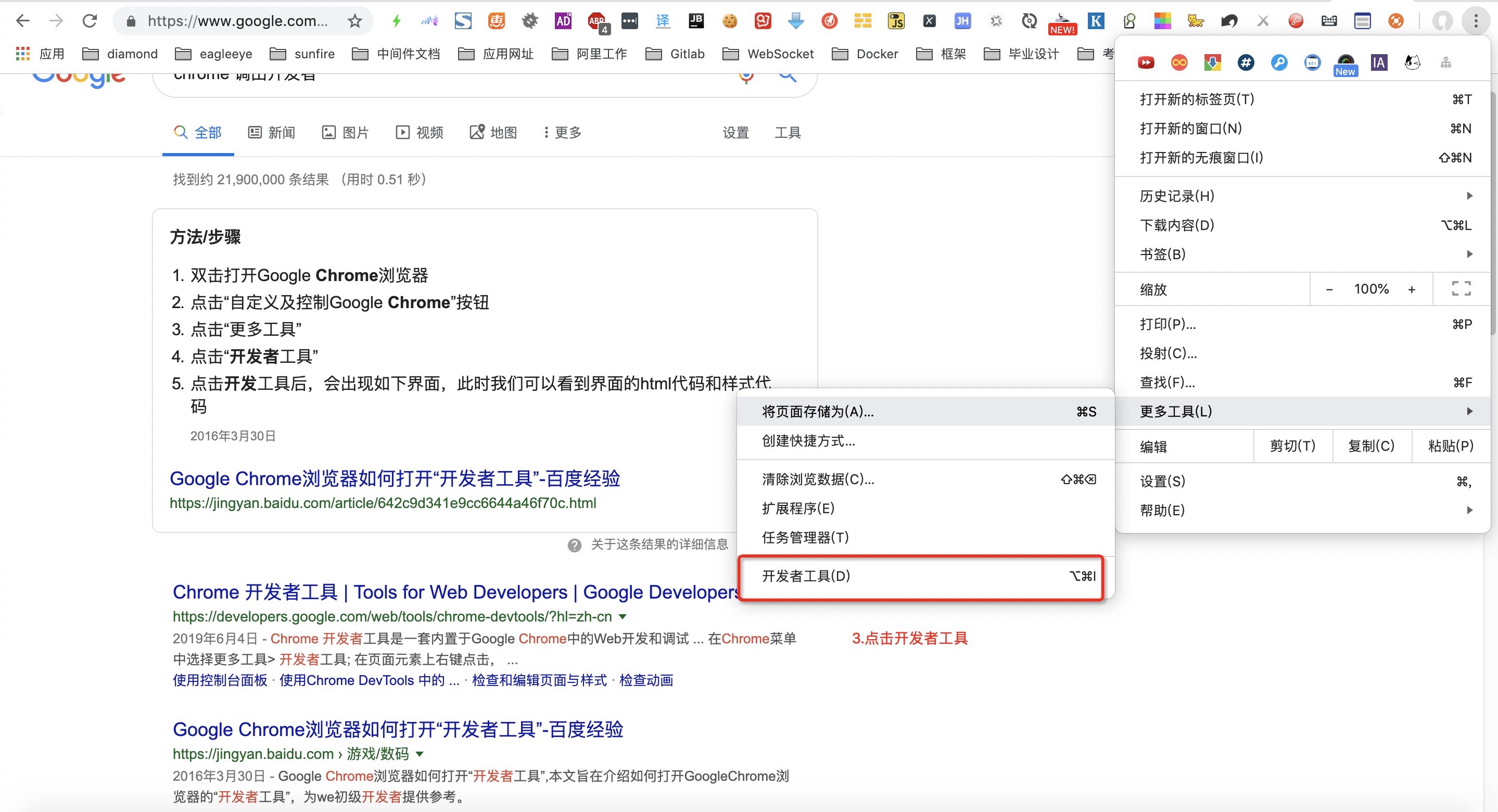
Task: Click the 复制(C) edit button
Action: tap(1371, 446)
